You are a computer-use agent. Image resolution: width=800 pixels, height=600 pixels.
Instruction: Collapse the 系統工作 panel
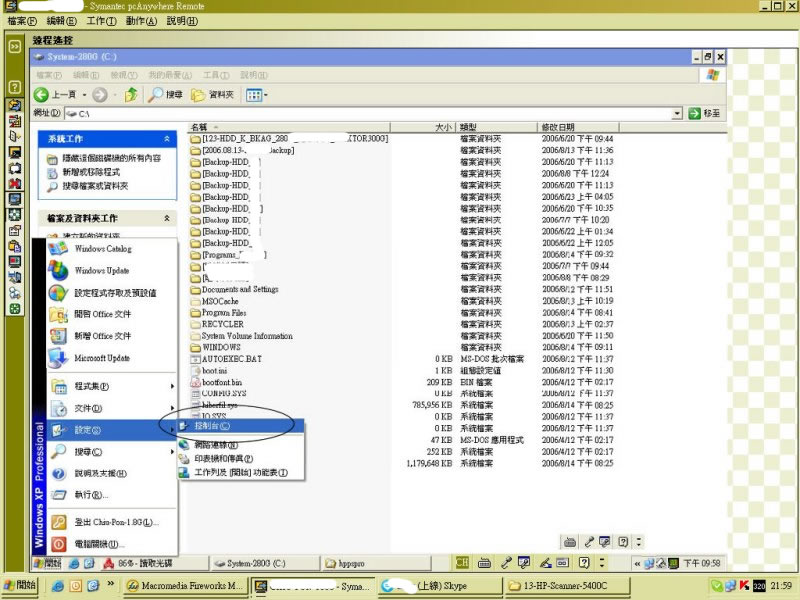point(167,139)
